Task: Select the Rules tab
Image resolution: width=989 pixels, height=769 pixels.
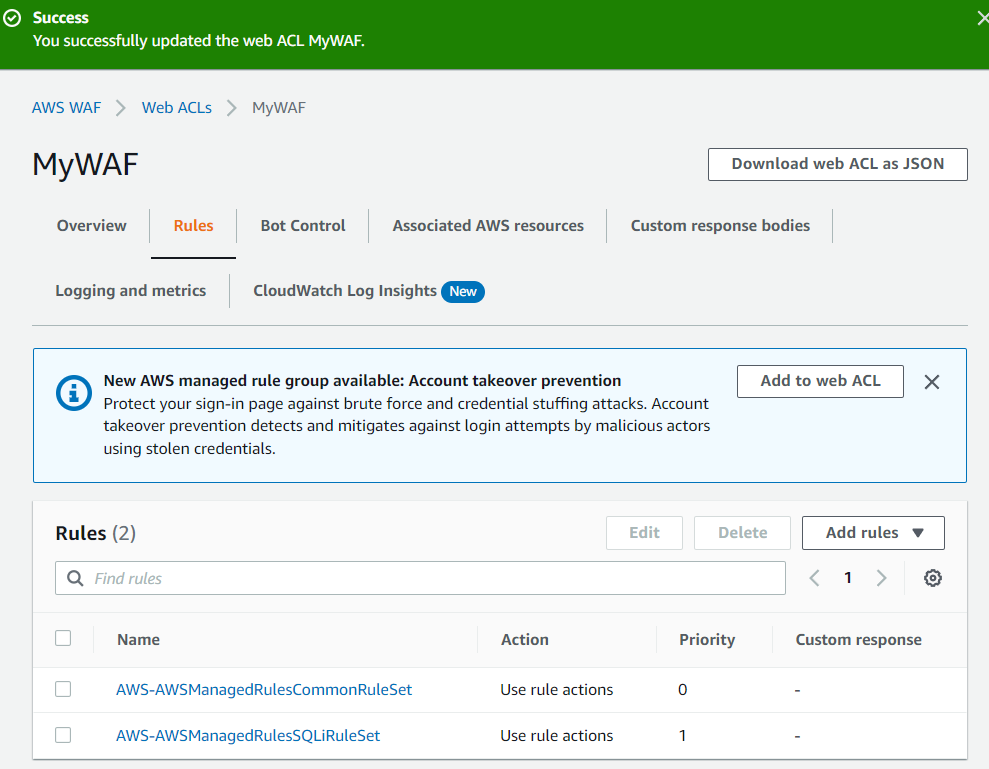Action: (x=194, y=226)
